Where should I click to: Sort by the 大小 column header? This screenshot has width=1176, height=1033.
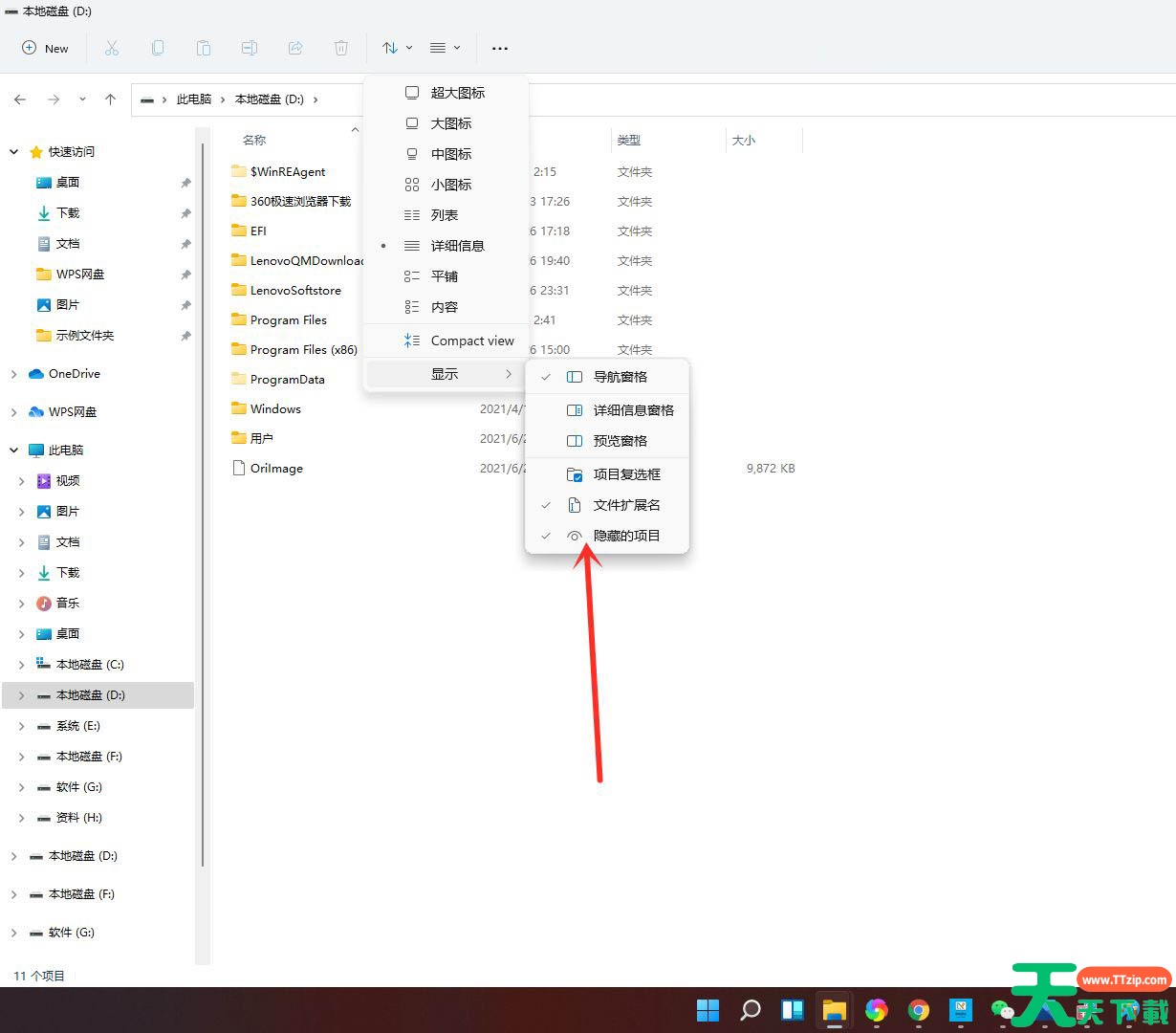tap(743, 141)
